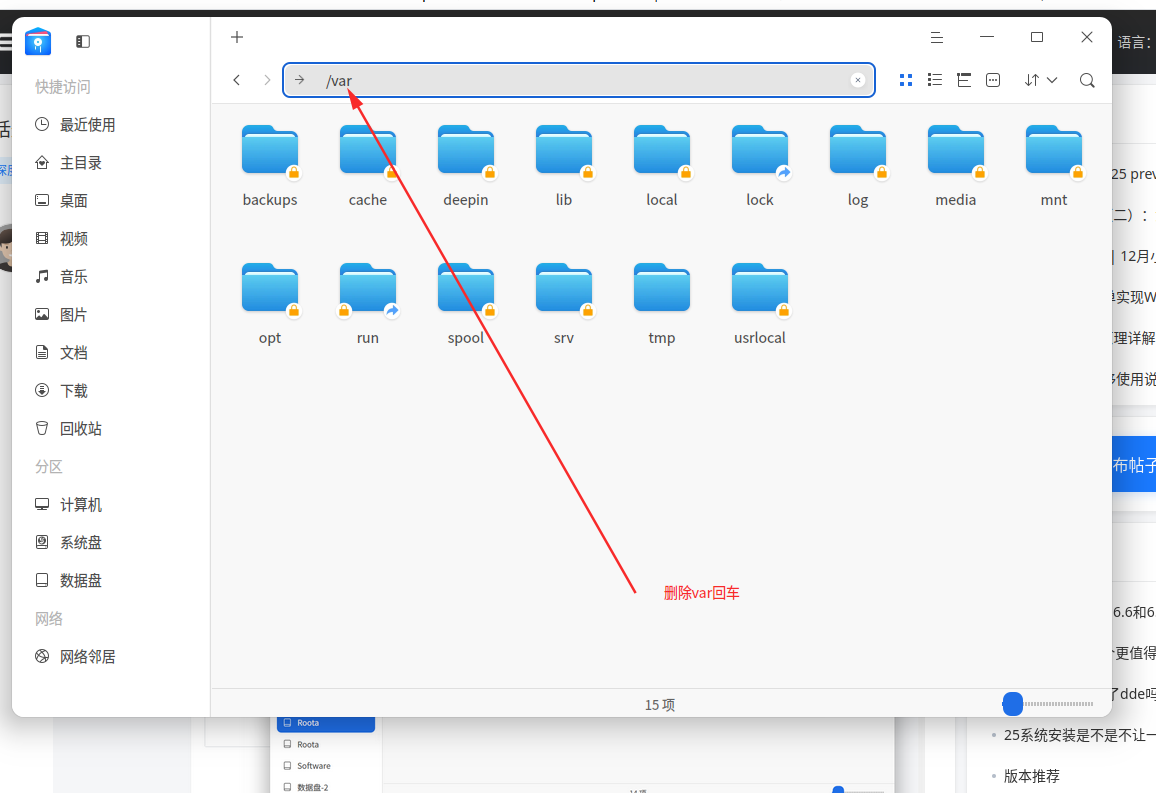The width and height of the screenshot is (1156, 793).
Task: Open the tmp folder
Action: pos(662,304)
